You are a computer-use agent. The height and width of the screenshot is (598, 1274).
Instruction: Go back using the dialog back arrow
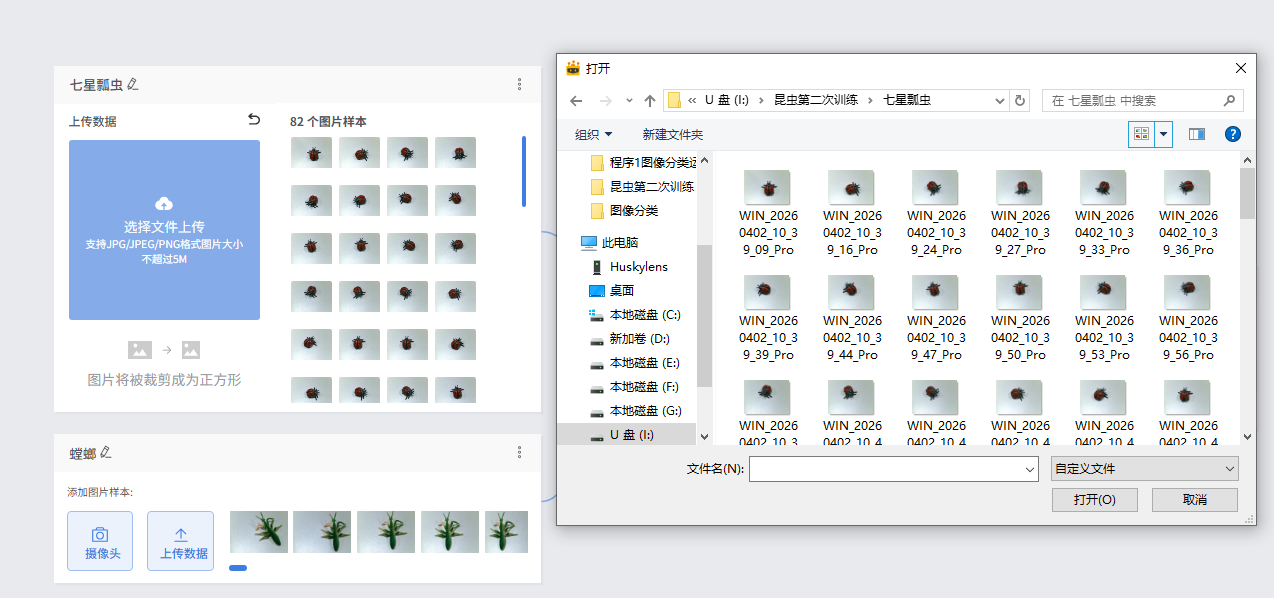coord(576,101)
